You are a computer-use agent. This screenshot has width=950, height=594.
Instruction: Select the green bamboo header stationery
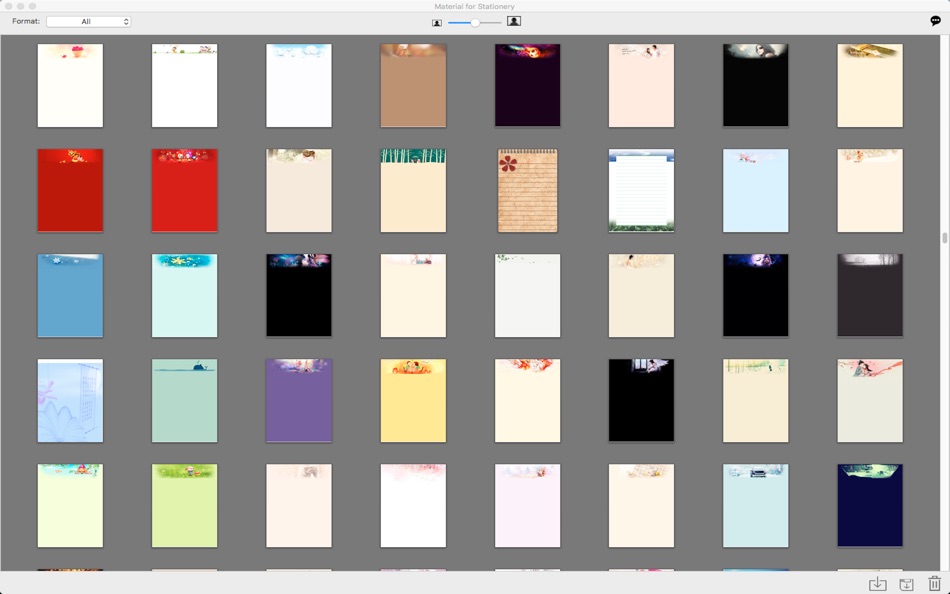pos(413,190)
